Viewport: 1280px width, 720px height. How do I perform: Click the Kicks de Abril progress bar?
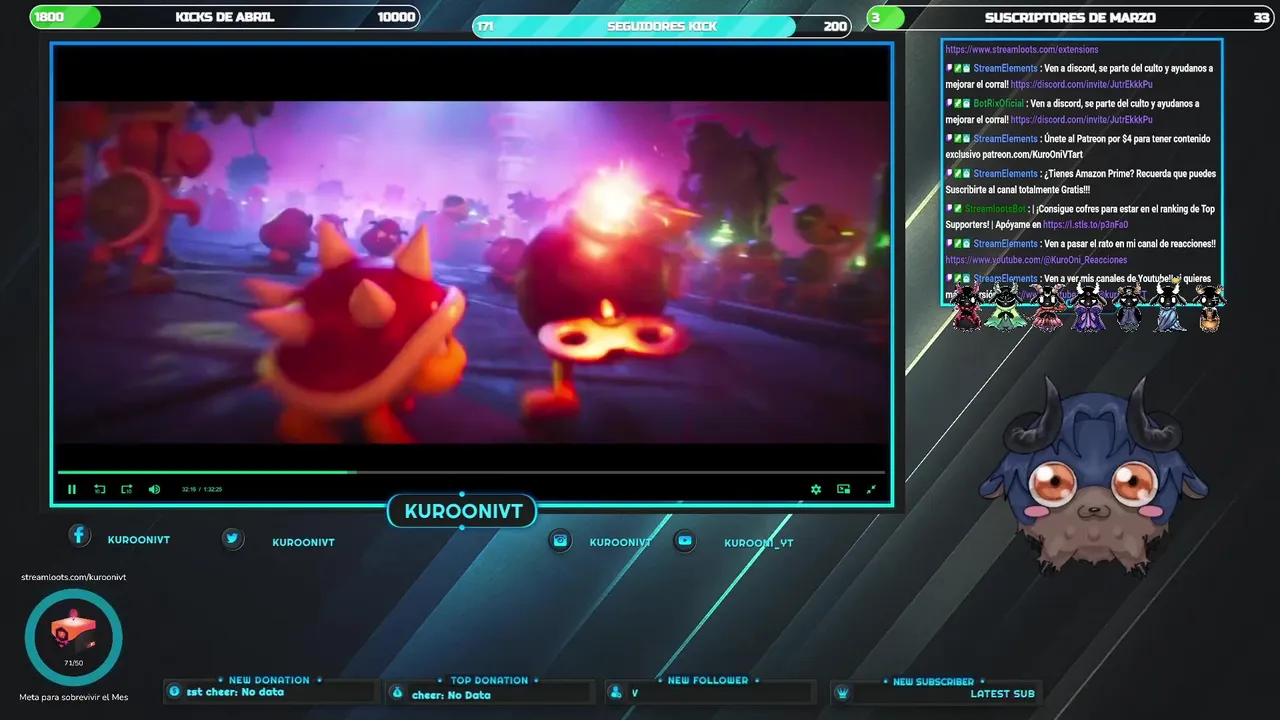pyautogui.click(x=225, y=17)
